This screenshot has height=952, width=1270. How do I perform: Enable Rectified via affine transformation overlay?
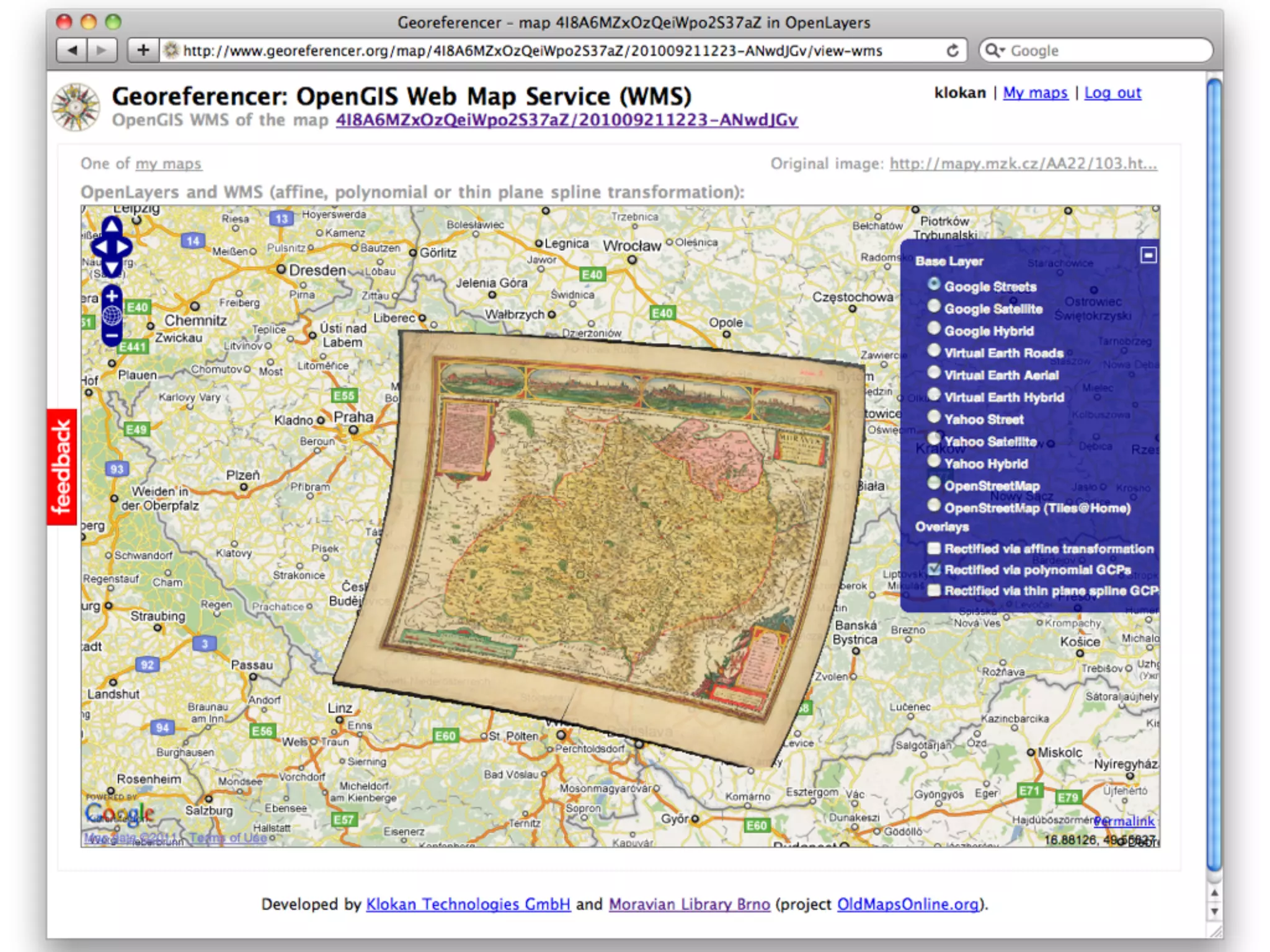(x=934, y=549)
